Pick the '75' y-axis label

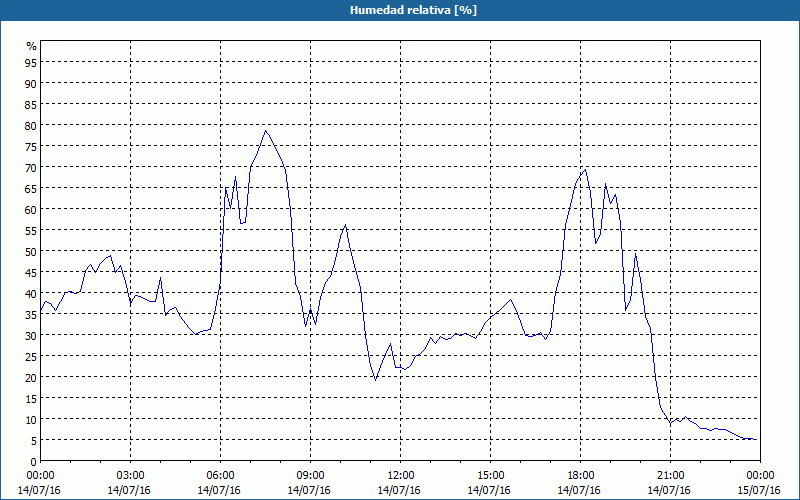[x=31, y=146]
